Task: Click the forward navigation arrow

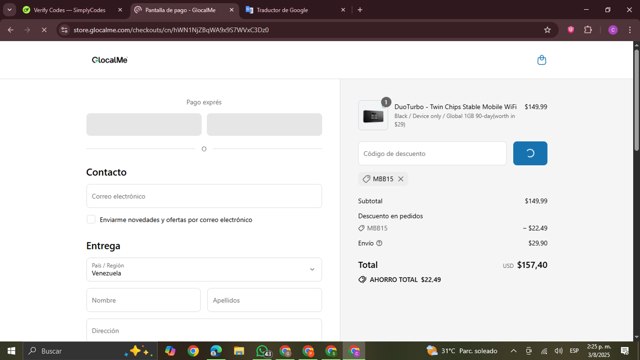Action: pos(27,30)
